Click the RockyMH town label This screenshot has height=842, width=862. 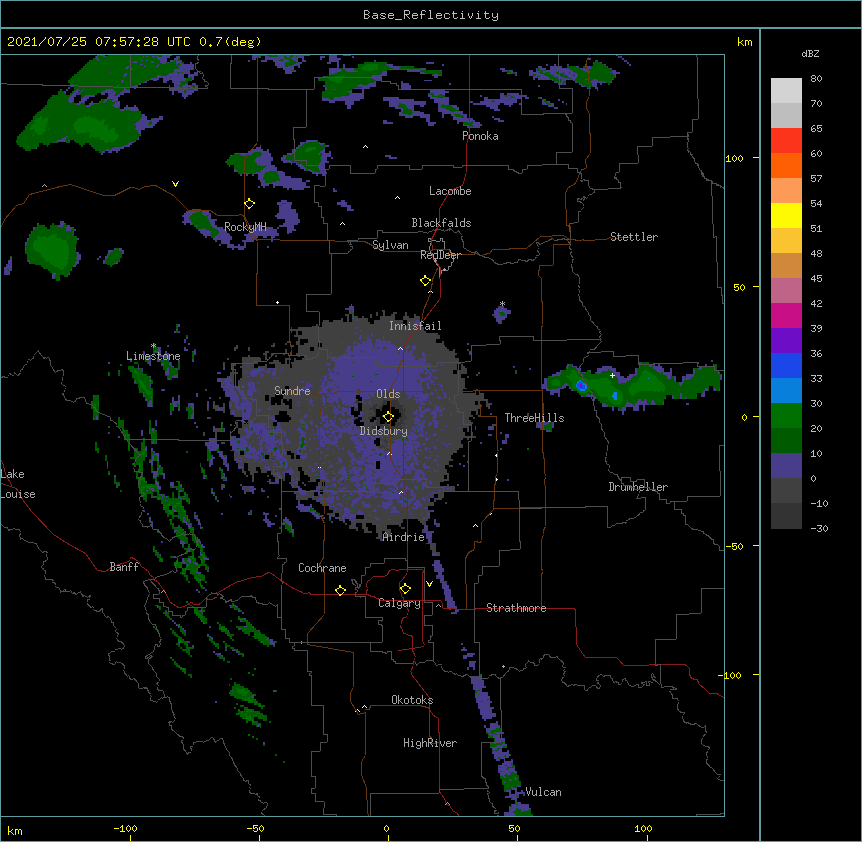[245, 226]
